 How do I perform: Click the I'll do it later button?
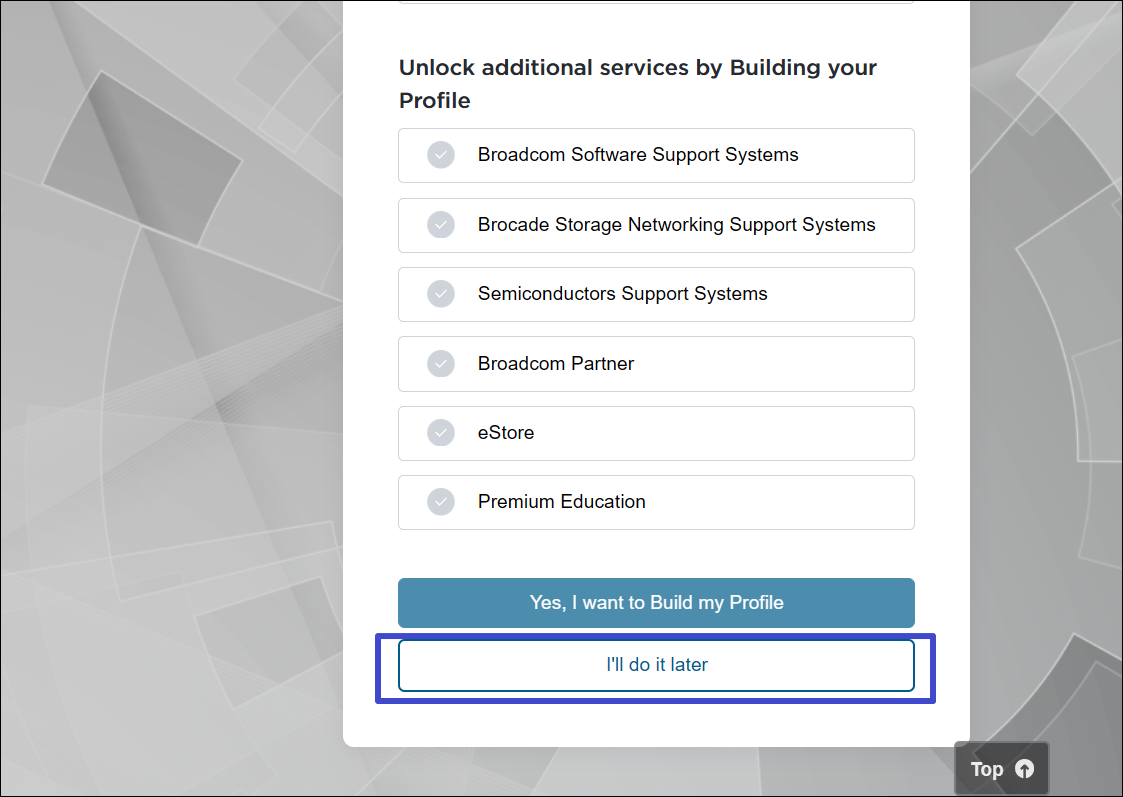(x=656, y=665)
